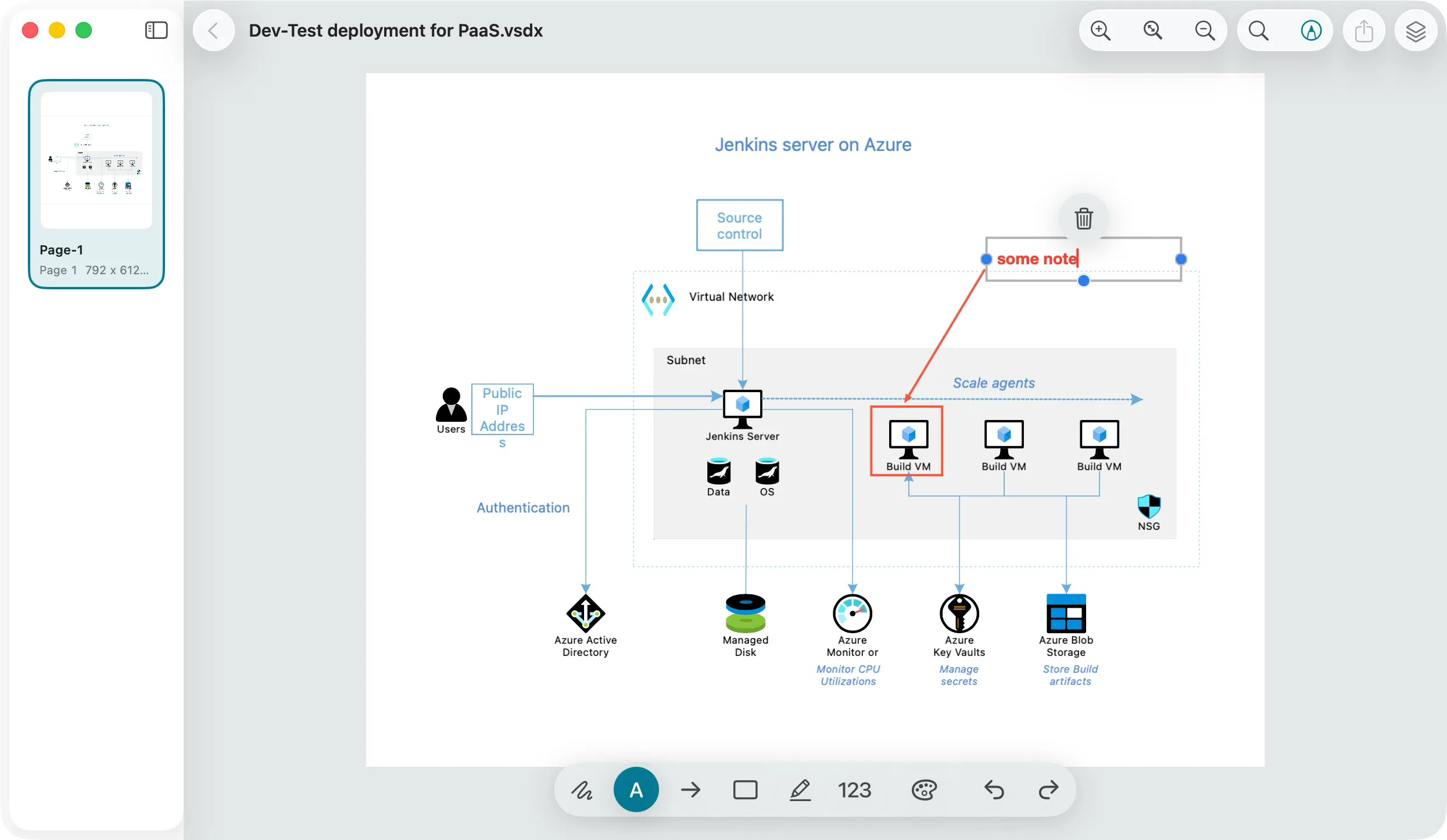Select the arrow drawing tool
The height and width of the screenshot is (840, 1447).
[691, 790]
